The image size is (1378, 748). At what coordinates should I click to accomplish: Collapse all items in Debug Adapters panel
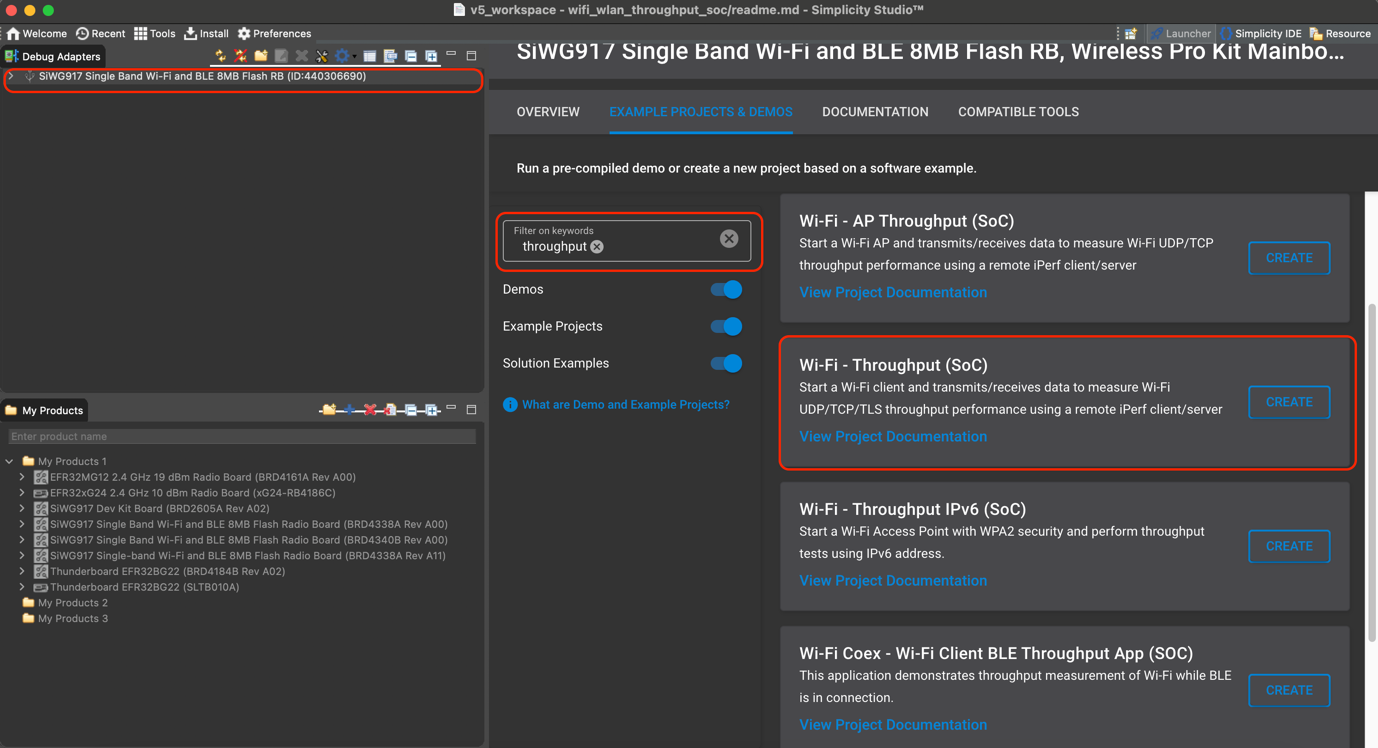click(411, 56)
